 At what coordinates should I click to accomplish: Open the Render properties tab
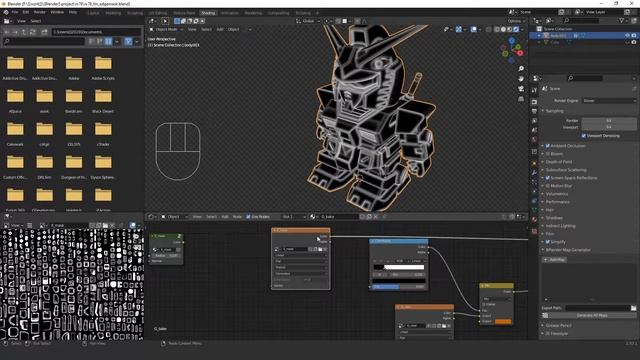[x=534, y=102]
